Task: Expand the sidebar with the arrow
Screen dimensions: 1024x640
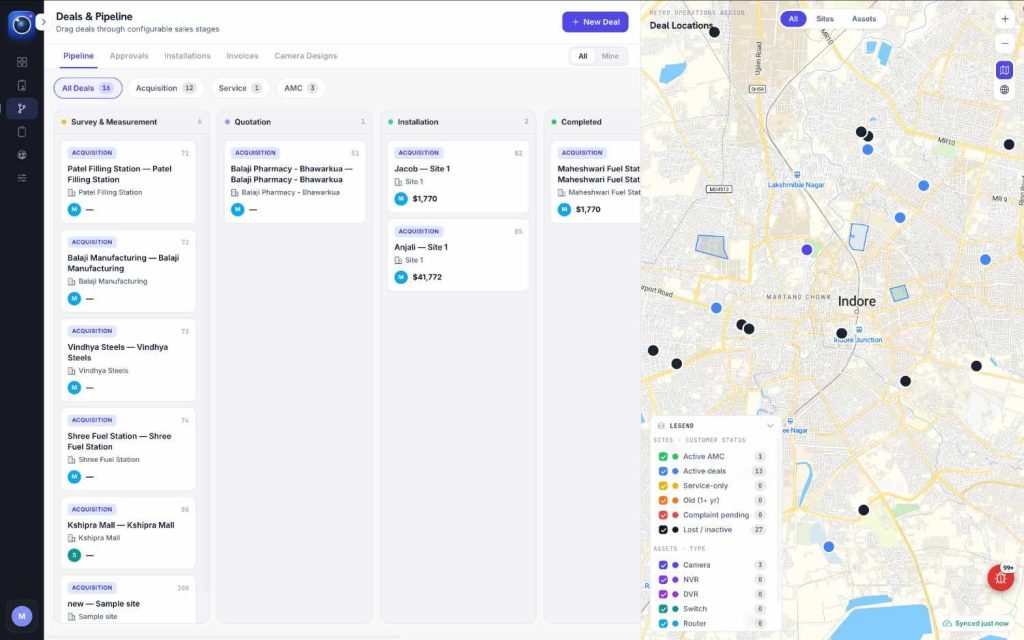Action: pos(43,22)
